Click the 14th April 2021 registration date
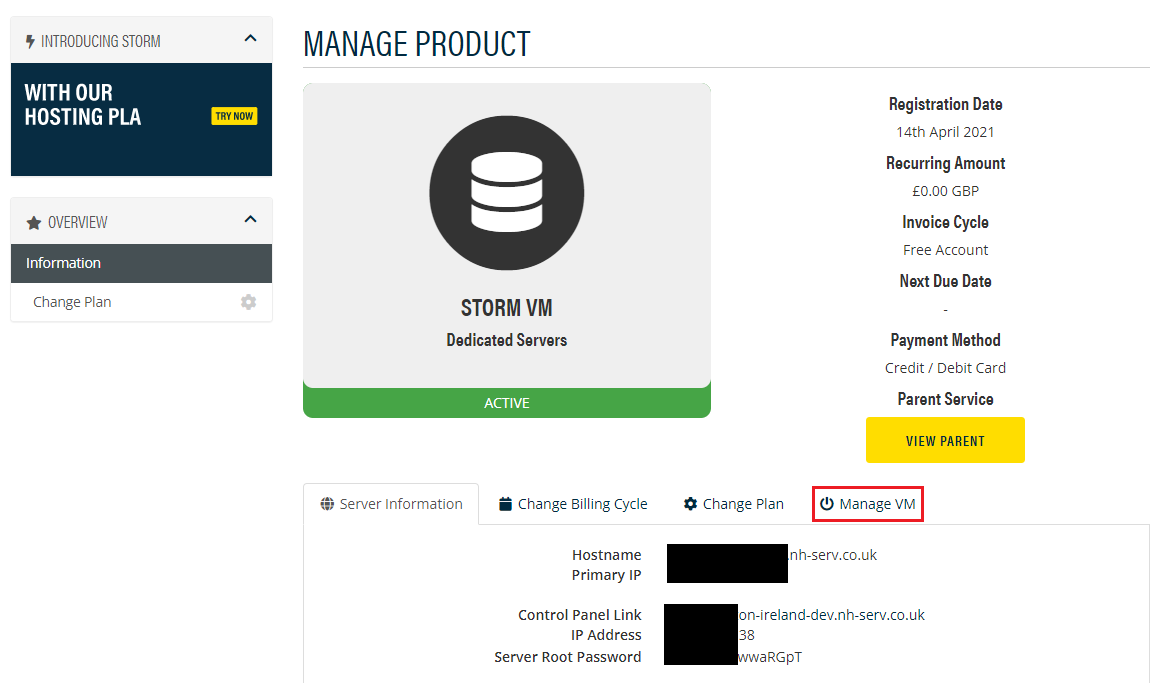 (945, 132)
